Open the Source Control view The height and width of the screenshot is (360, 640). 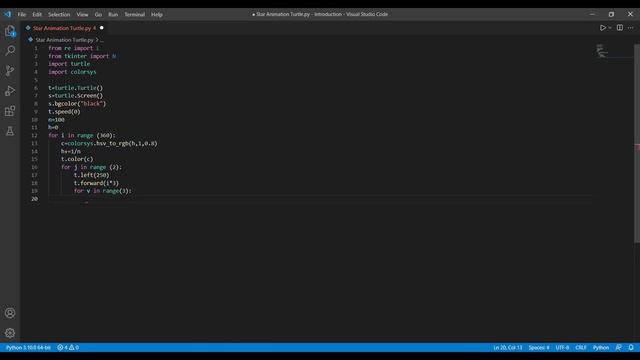[10, 71]
